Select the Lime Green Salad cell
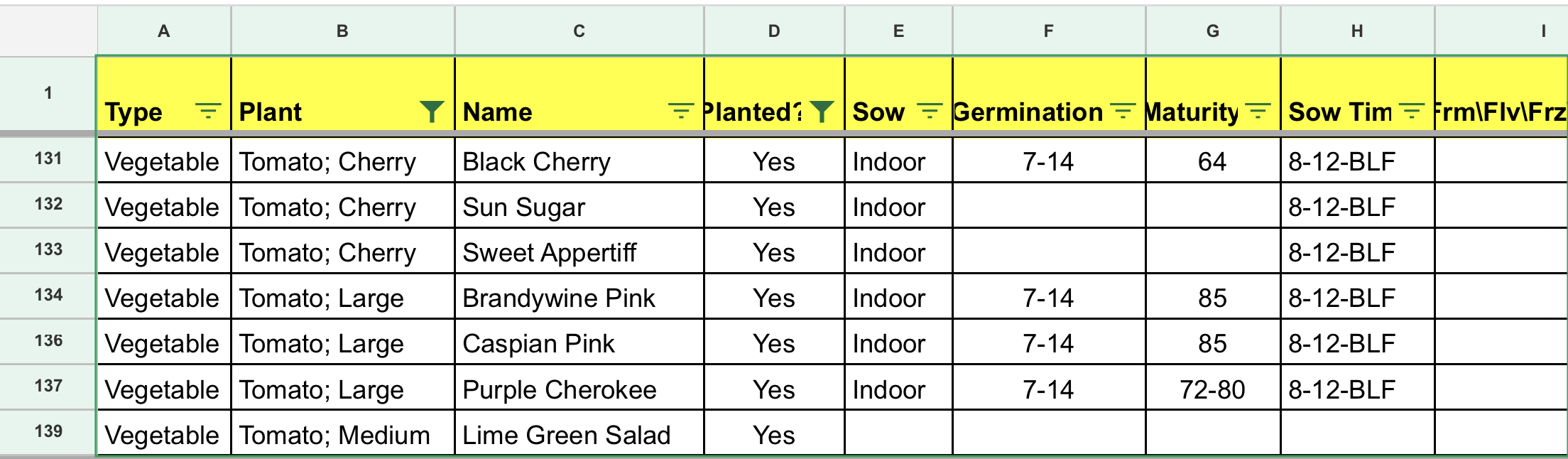 (579, 433)
